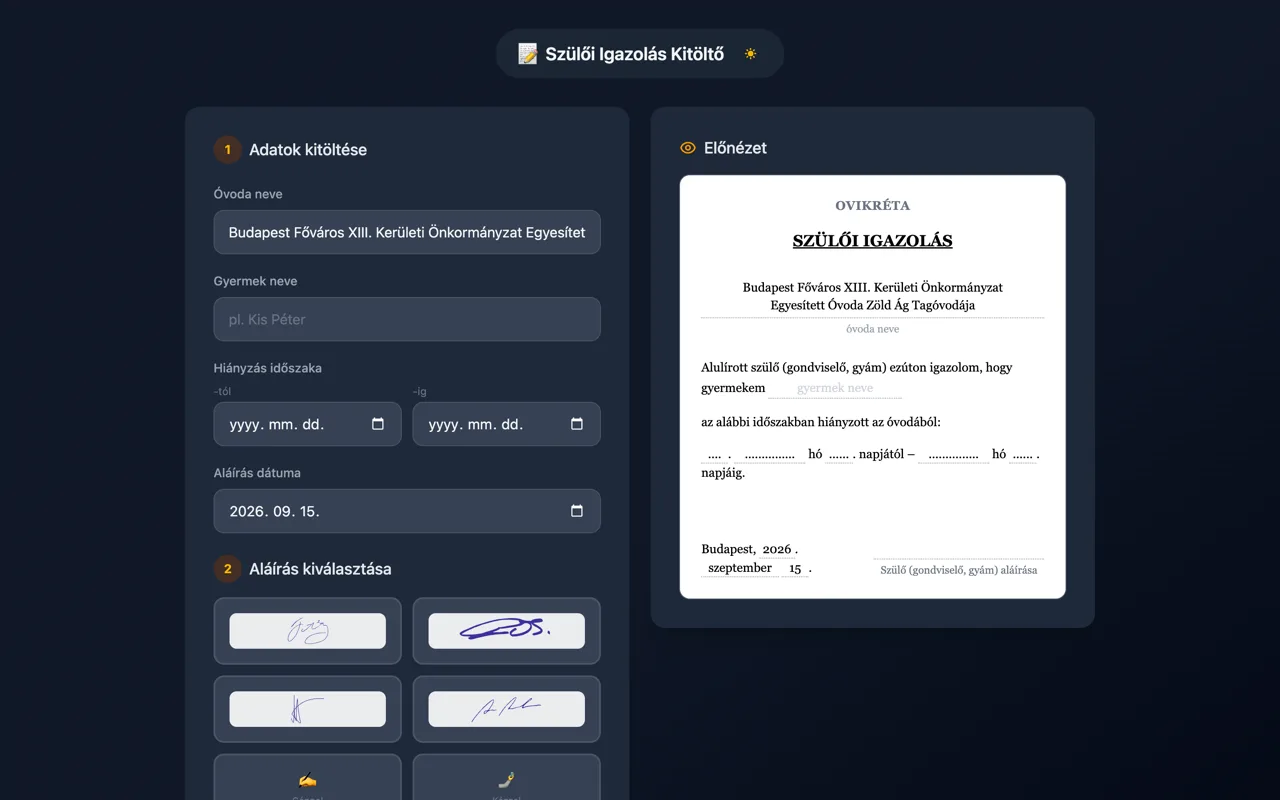The width and height of the screenshot is (1280, 800).
Task: Click the OVIKRÉTA text in the preview
Action: [x=873, y=205]
